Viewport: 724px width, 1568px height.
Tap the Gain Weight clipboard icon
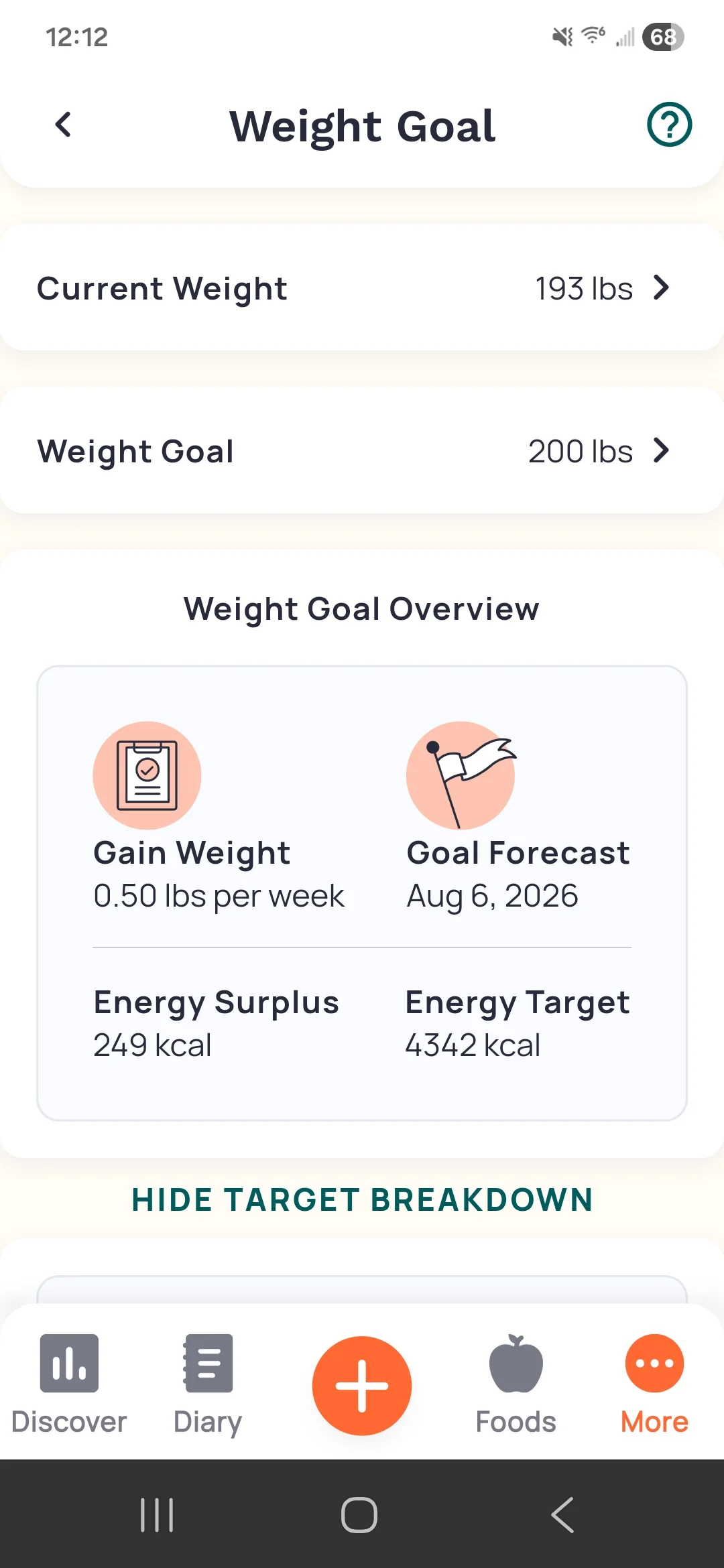147,775
